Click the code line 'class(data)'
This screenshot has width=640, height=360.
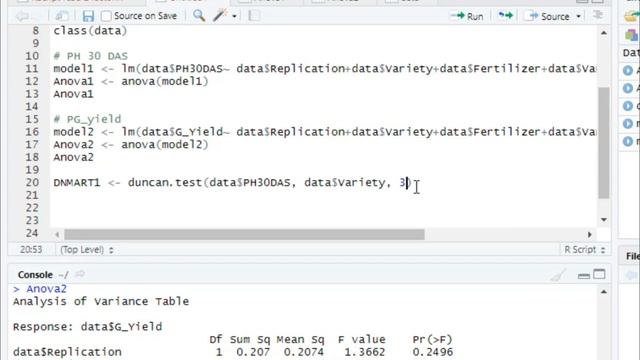tap(90, 31)
